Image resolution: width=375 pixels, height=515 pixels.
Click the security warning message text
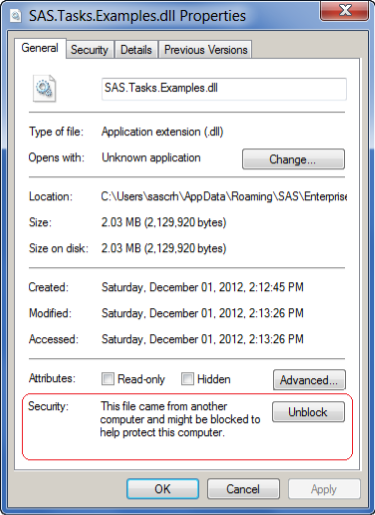tap(180, 419)
